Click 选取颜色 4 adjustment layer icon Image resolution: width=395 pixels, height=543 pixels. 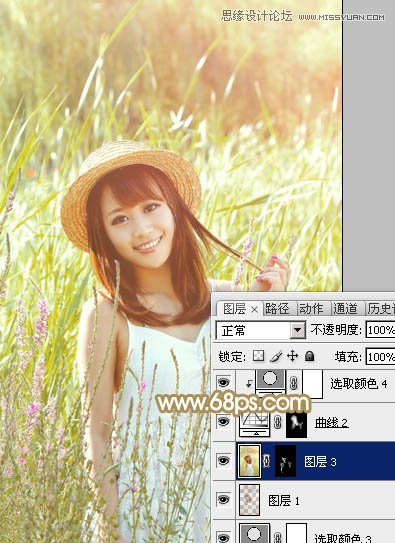tap(270, 382)
